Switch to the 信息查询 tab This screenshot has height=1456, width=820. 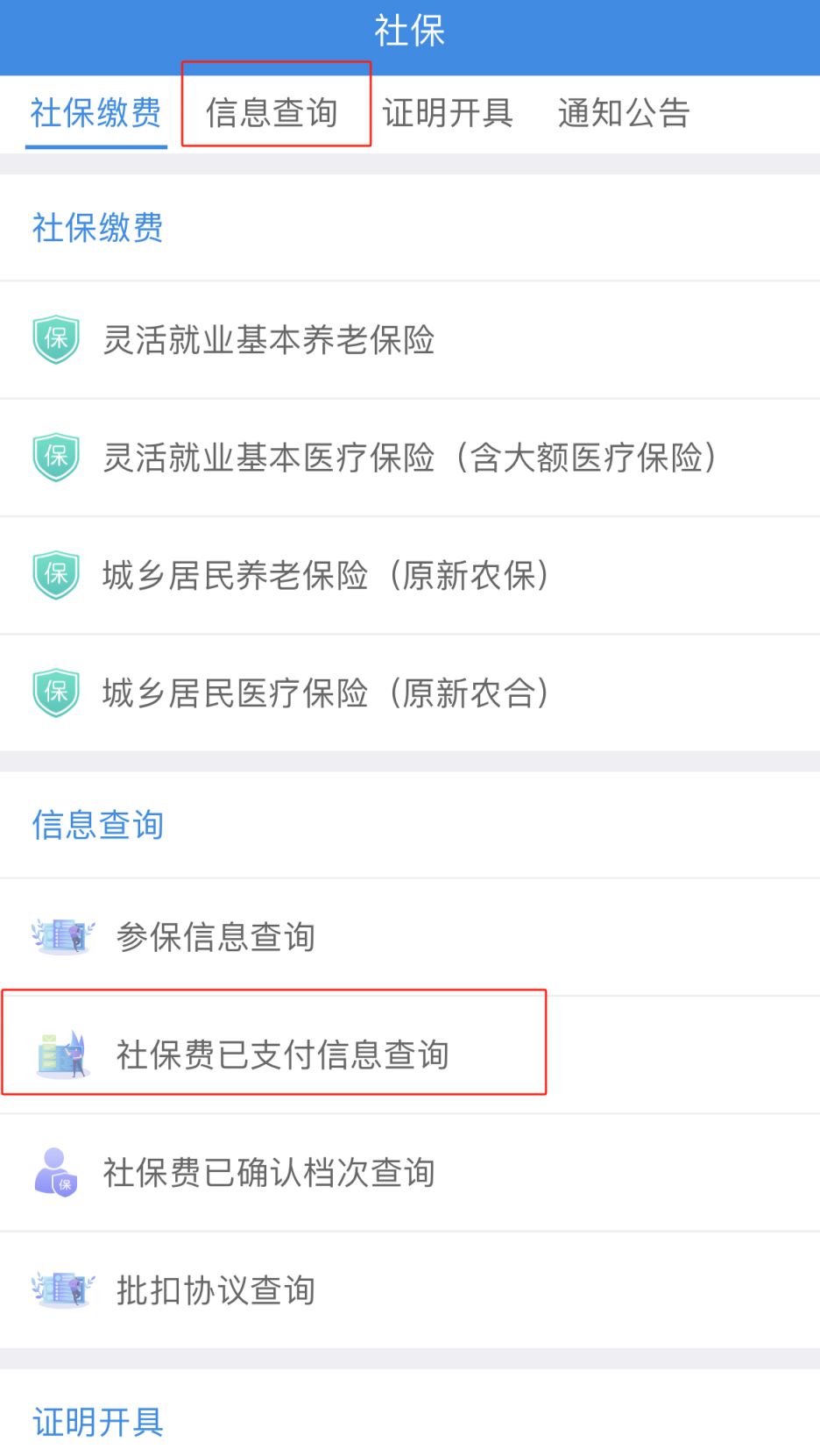point(275,112)
